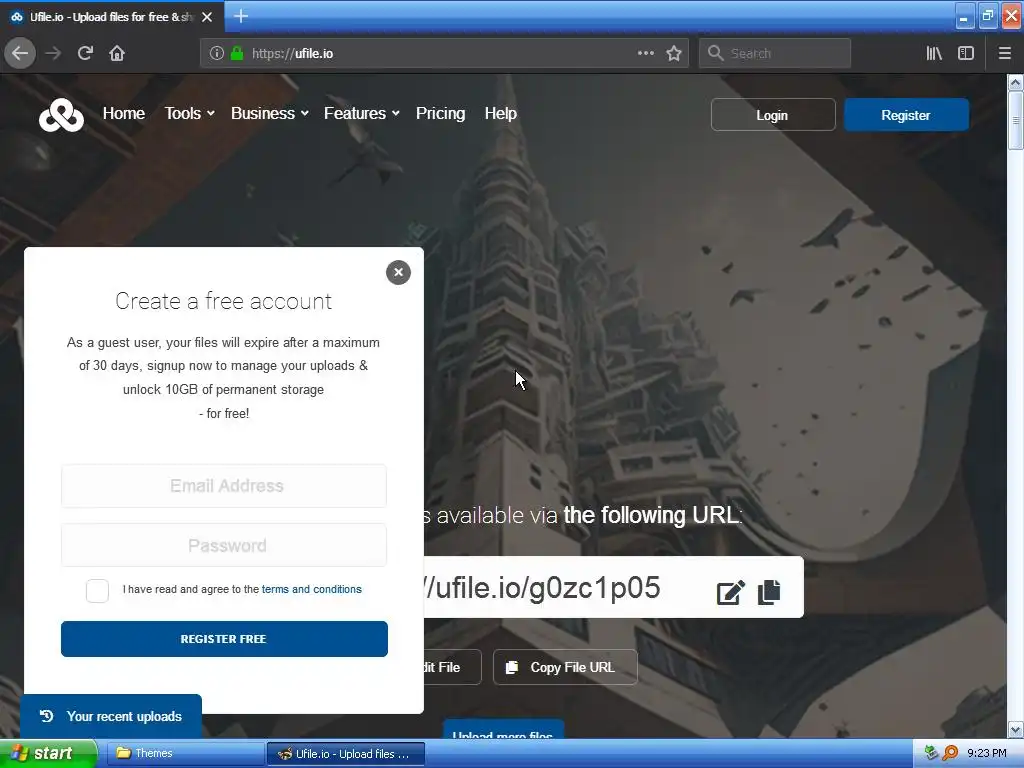
Task: Open the Windows start menu
Action: click(48, 753)
